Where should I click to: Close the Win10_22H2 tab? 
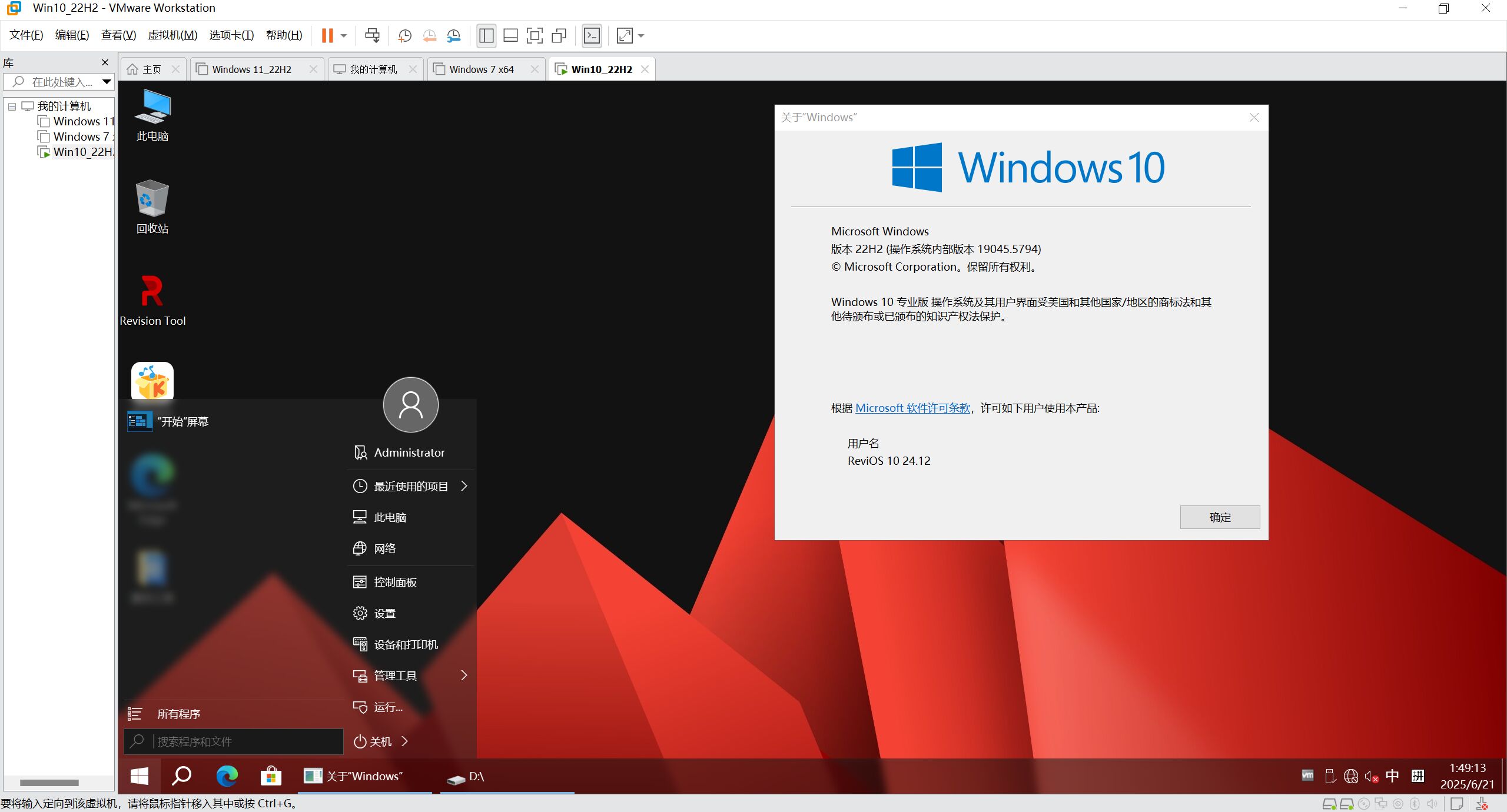tap(645, 69)
